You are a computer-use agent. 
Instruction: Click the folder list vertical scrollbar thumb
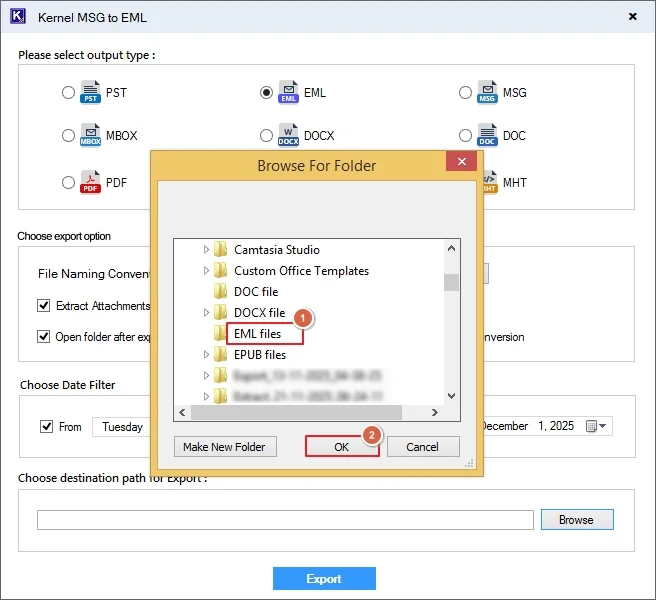point(452,281)
